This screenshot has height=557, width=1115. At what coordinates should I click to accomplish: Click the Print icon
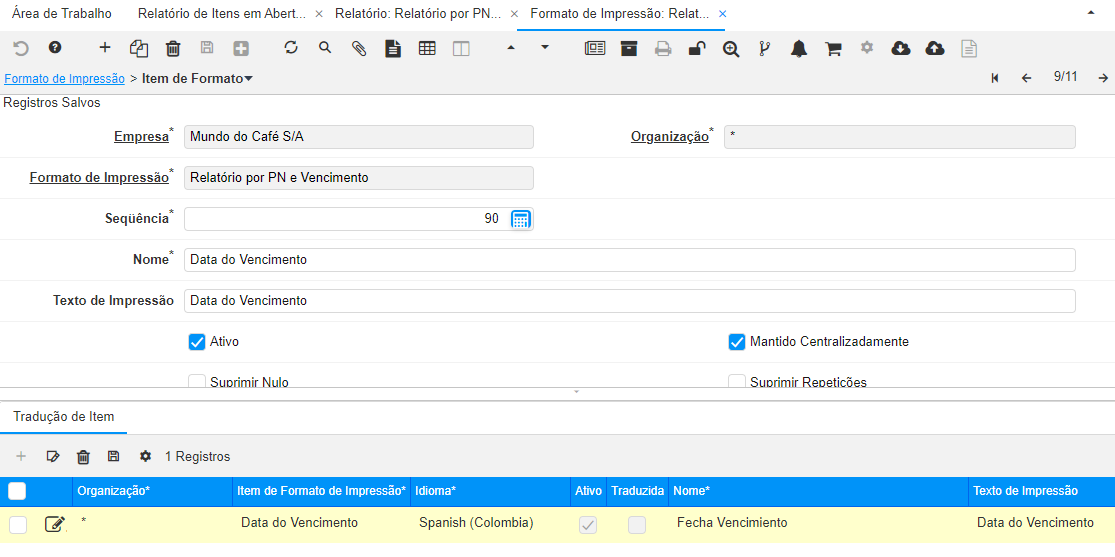(663, 48)
